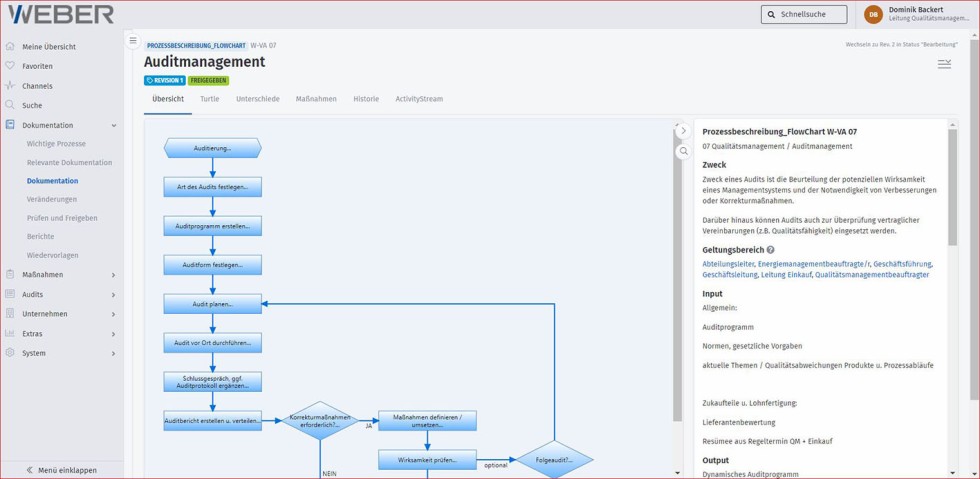The width and height of the screenshot is (980, 479).
Task: Collapse the right details panel arrow
Action: click(x=684, y=131)
